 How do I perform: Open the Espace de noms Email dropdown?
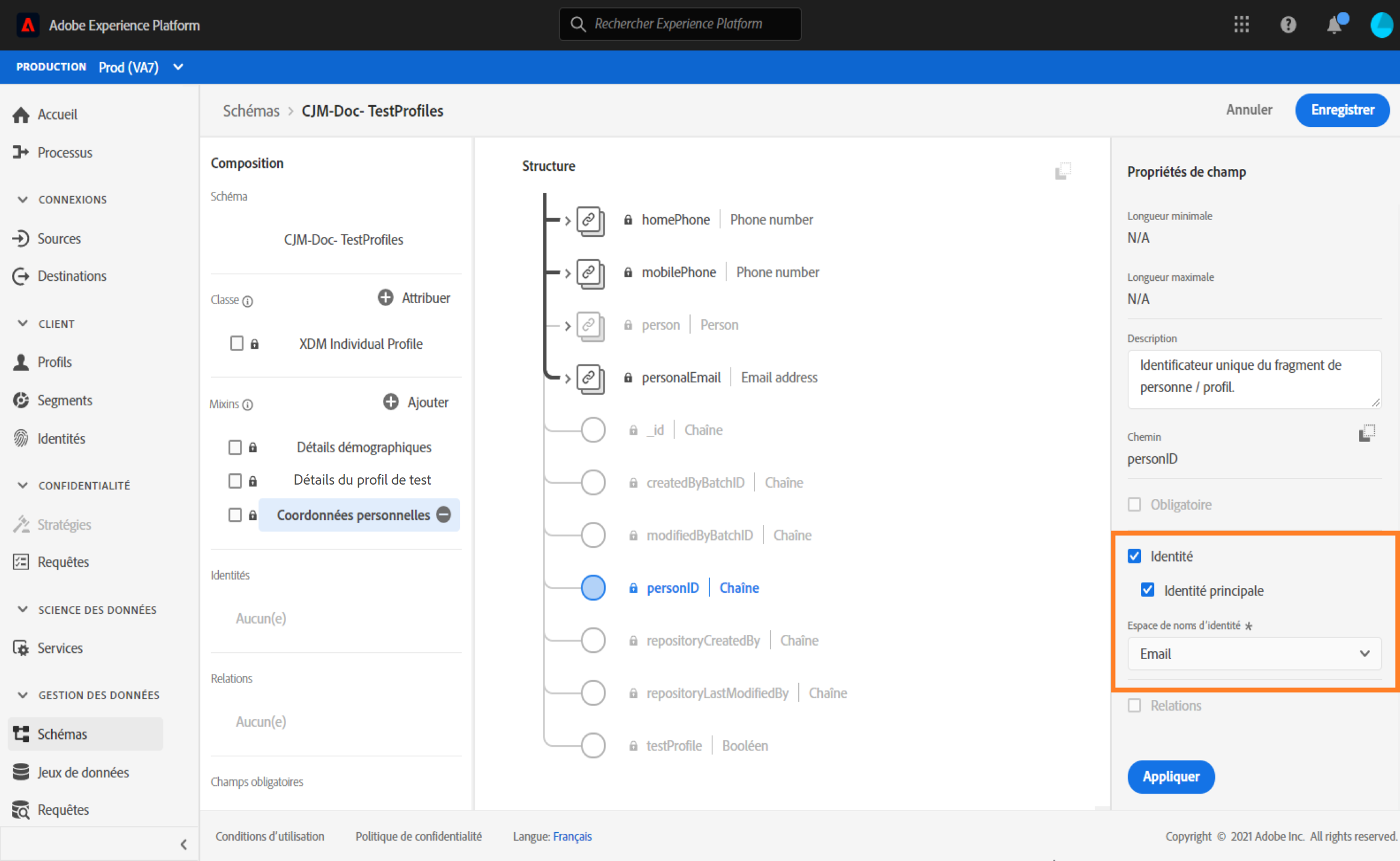[x=1254, y=654]
